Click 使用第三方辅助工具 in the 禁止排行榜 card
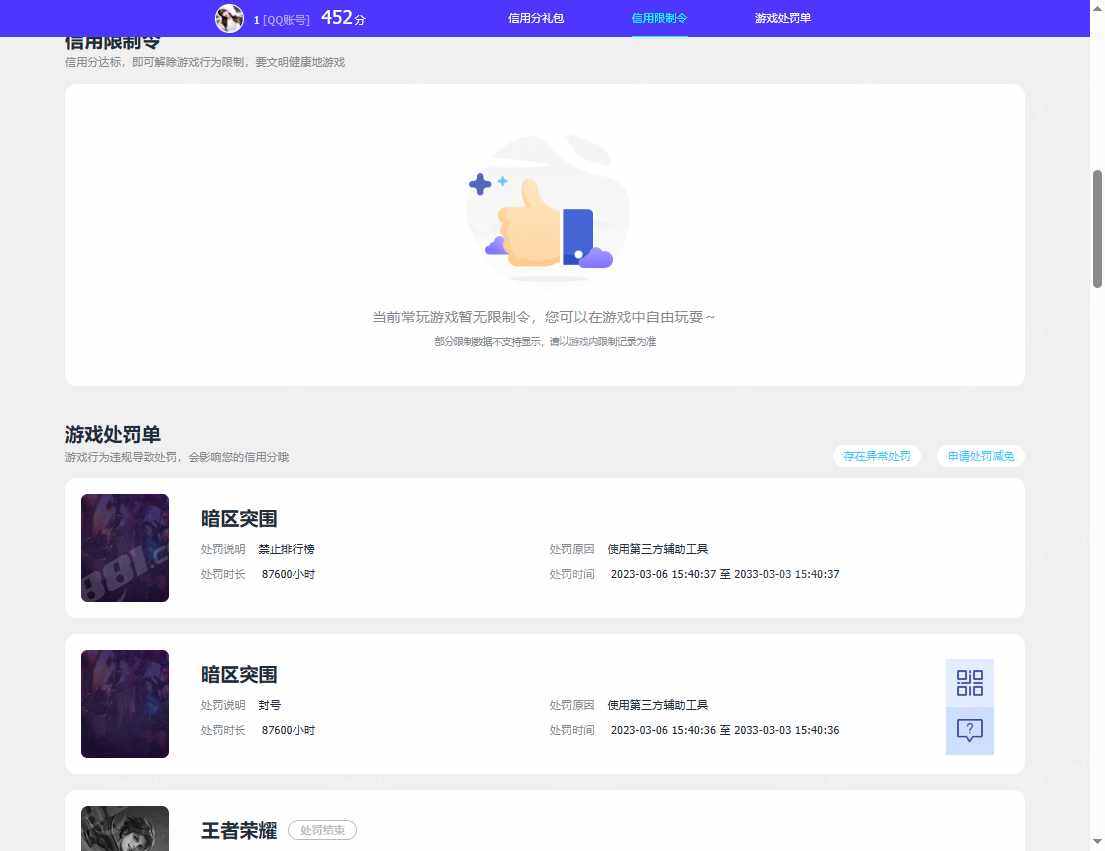 point(658,549)
